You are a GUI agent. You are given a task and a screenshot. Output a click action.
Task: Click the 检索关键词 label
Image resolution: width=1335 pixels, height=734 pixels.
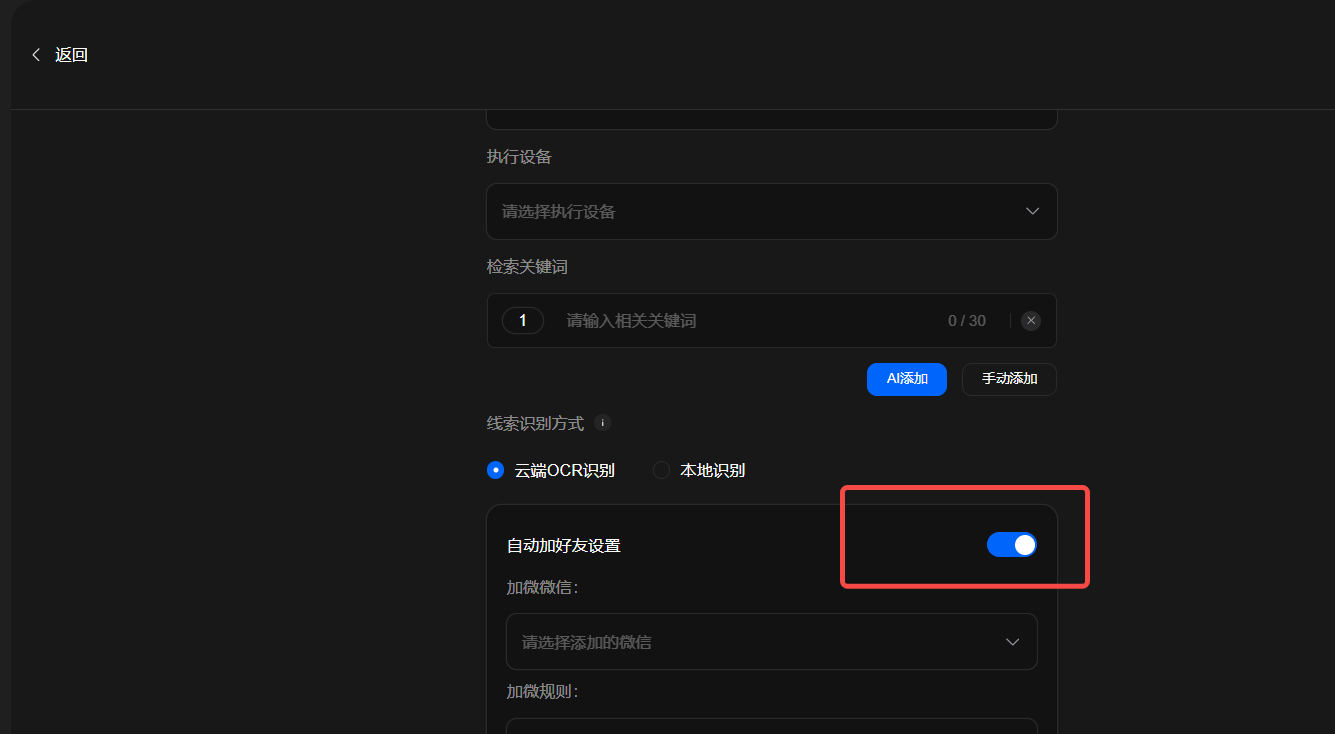pos(527,267)
